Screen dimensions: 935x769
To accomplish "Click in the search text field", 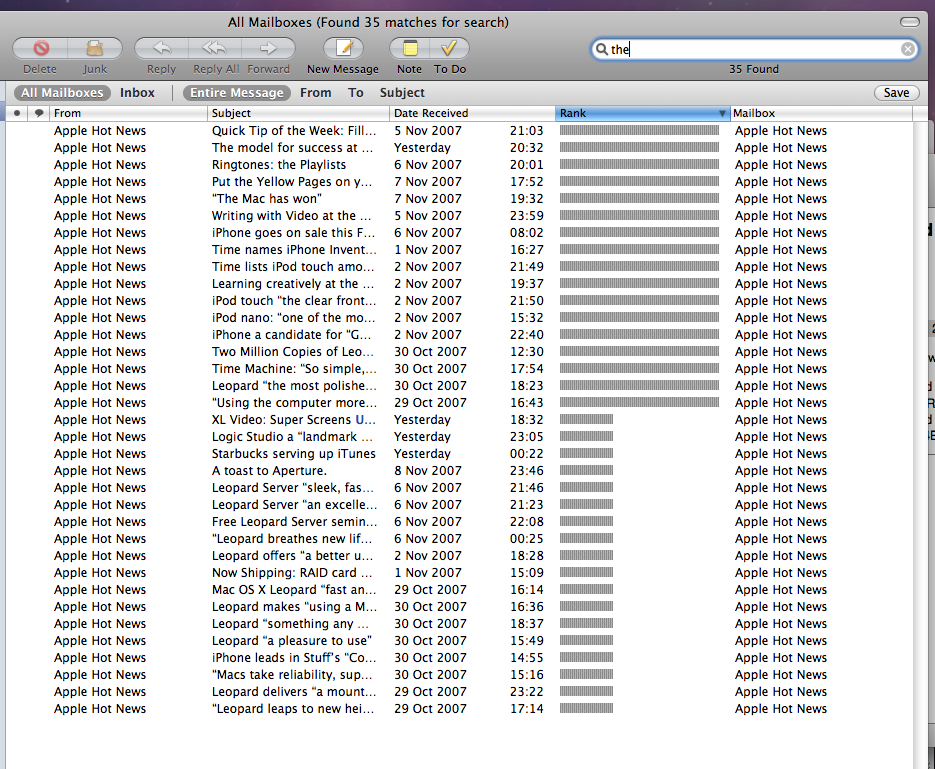I will pos(754,49).
